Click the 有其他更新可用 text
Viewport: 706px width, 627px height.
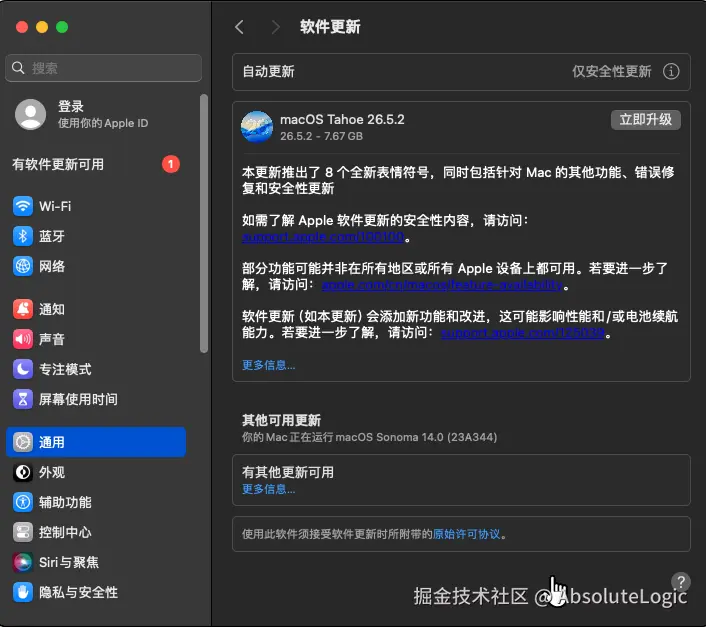(288, 472)
